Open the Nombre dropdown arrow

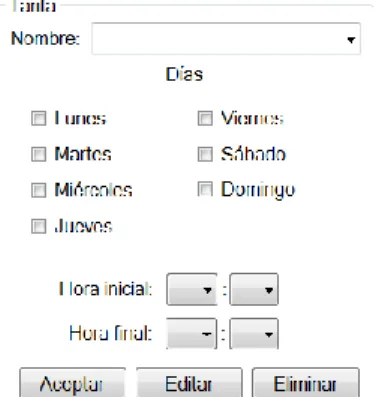click(351, 40)
